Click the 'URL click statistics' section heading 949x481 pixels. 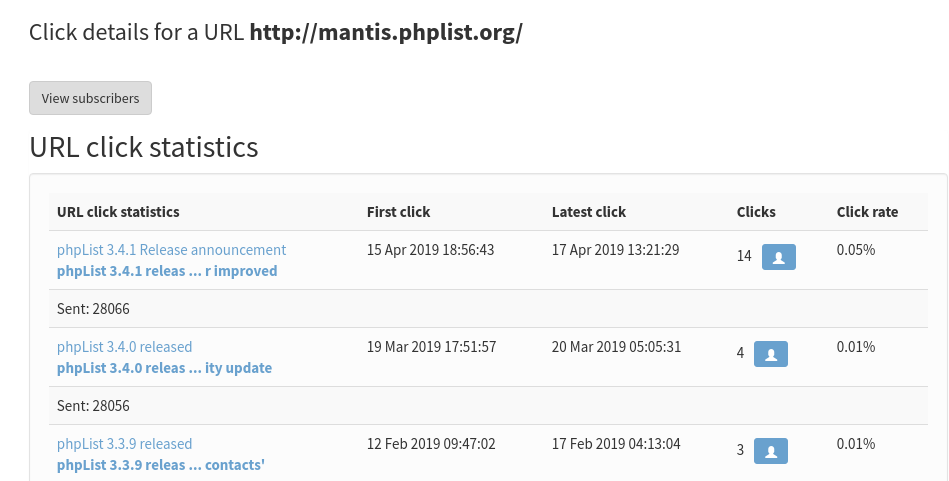click(144, 148)
